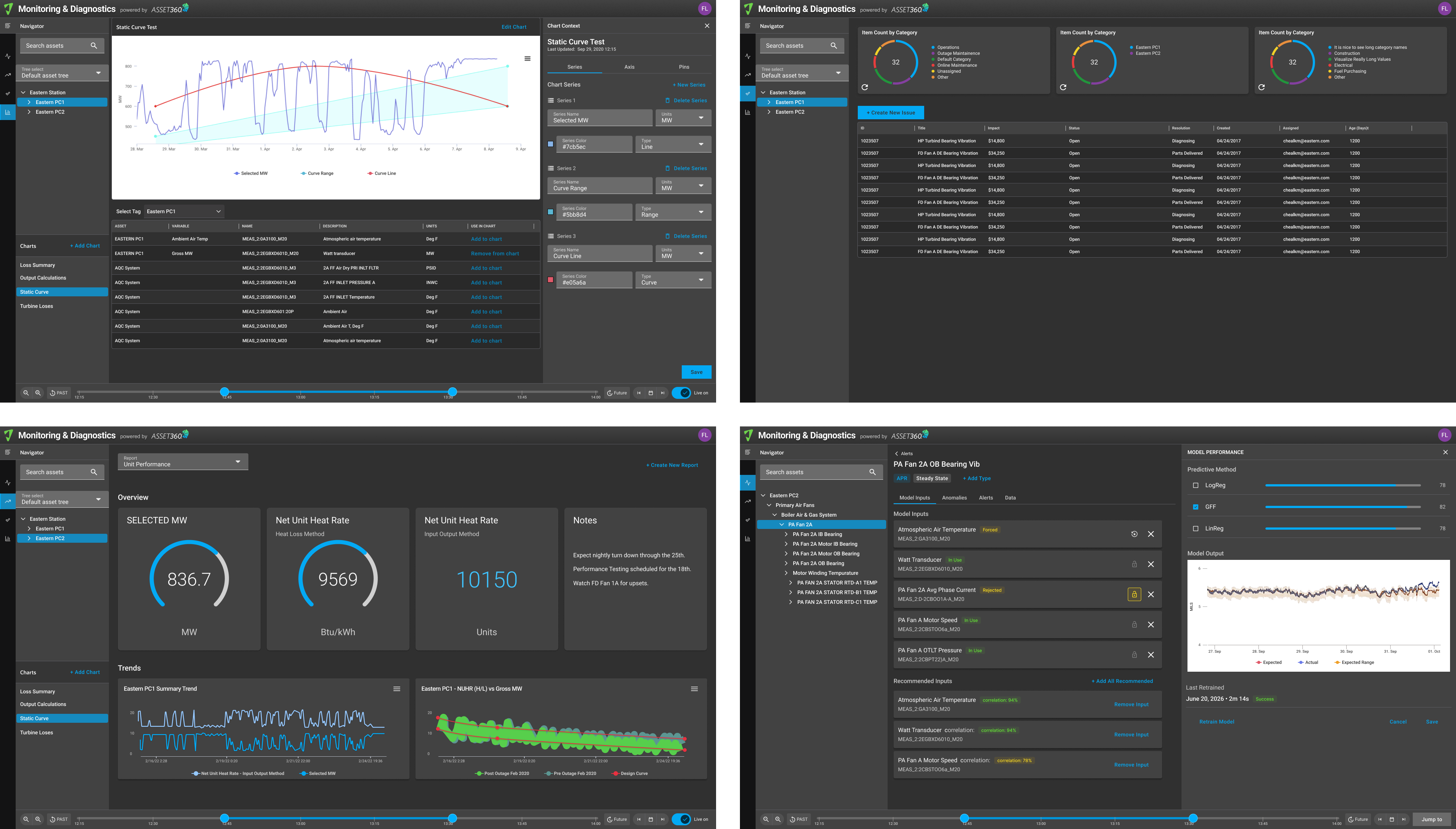The height and width of the screenshot is (829, 1456).
Task: Click the drag handle icon beside Series 2
Action: coord(551,168)
